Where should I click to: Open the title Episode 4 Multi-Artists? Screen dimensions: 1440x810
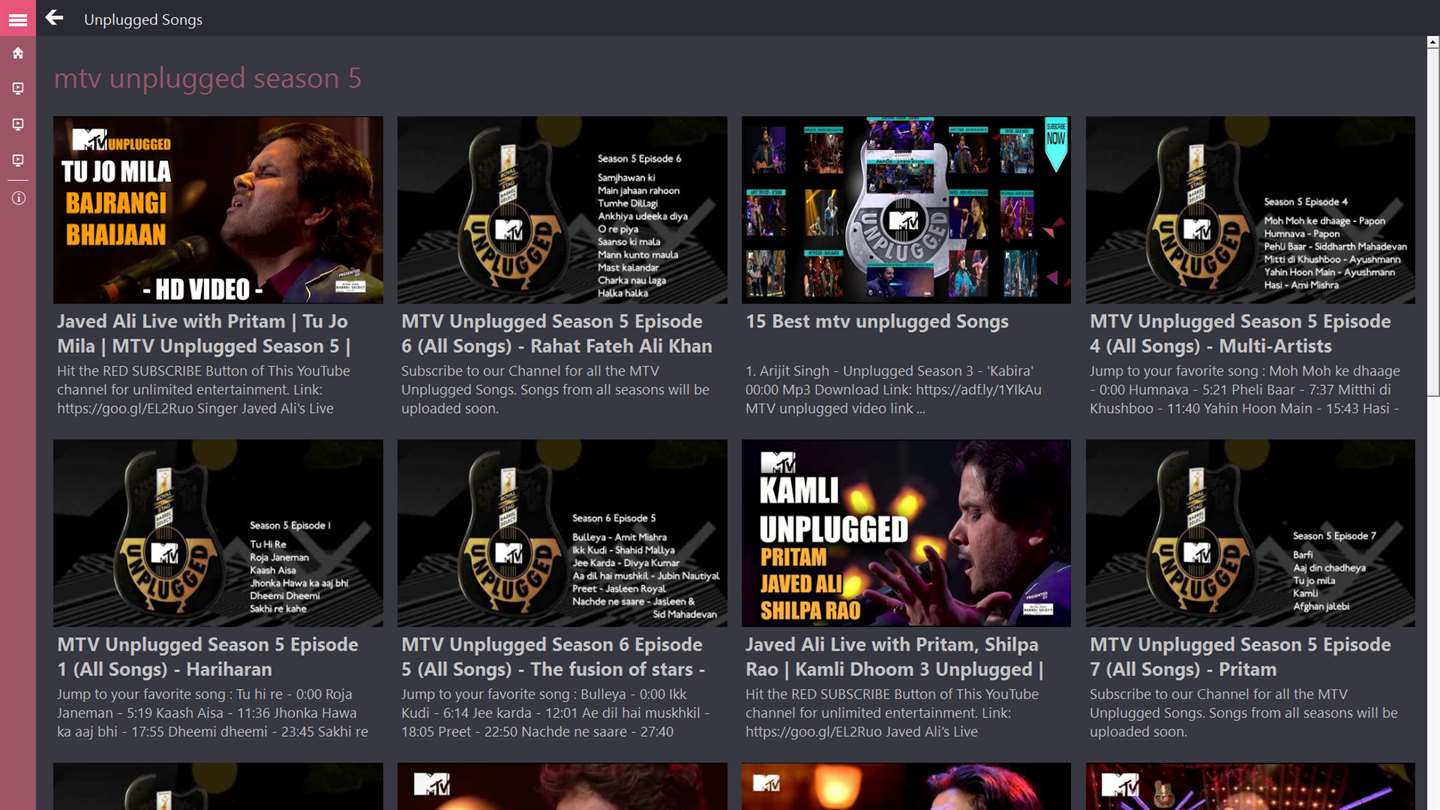tap(1240, 334)
